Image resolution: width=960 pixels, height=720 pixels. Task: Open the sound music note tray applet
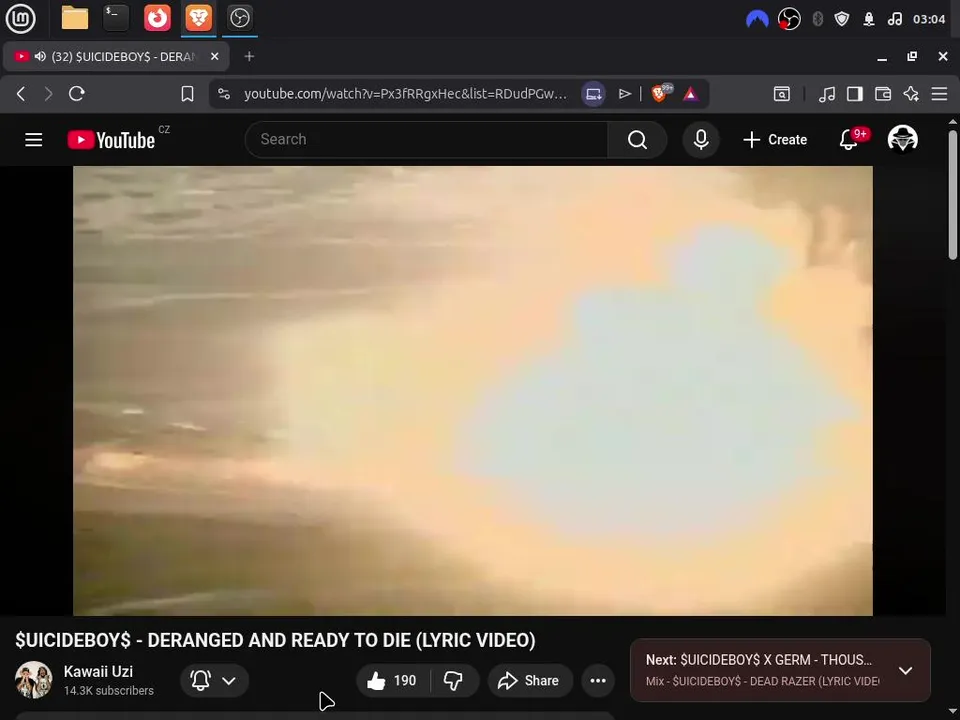[894, 19]
